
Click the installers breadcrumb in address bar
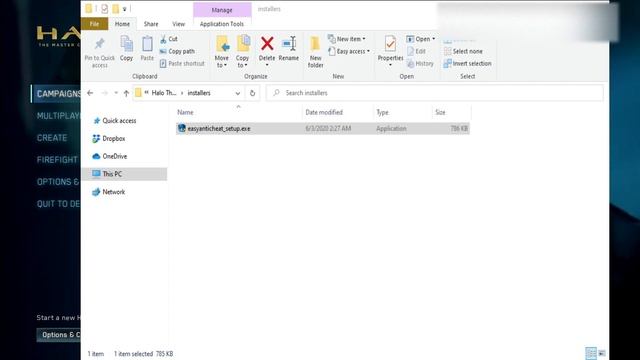coord(199,93)
